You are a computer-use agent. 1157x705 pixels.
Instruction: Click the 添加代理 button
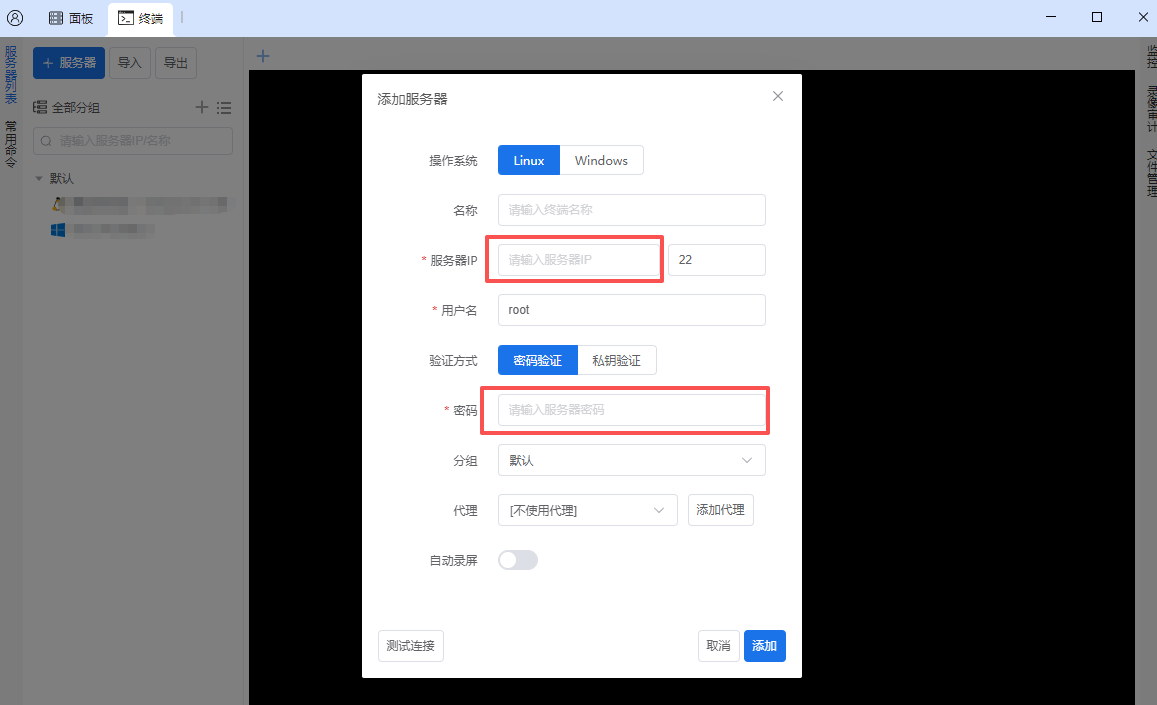point(720,510)
